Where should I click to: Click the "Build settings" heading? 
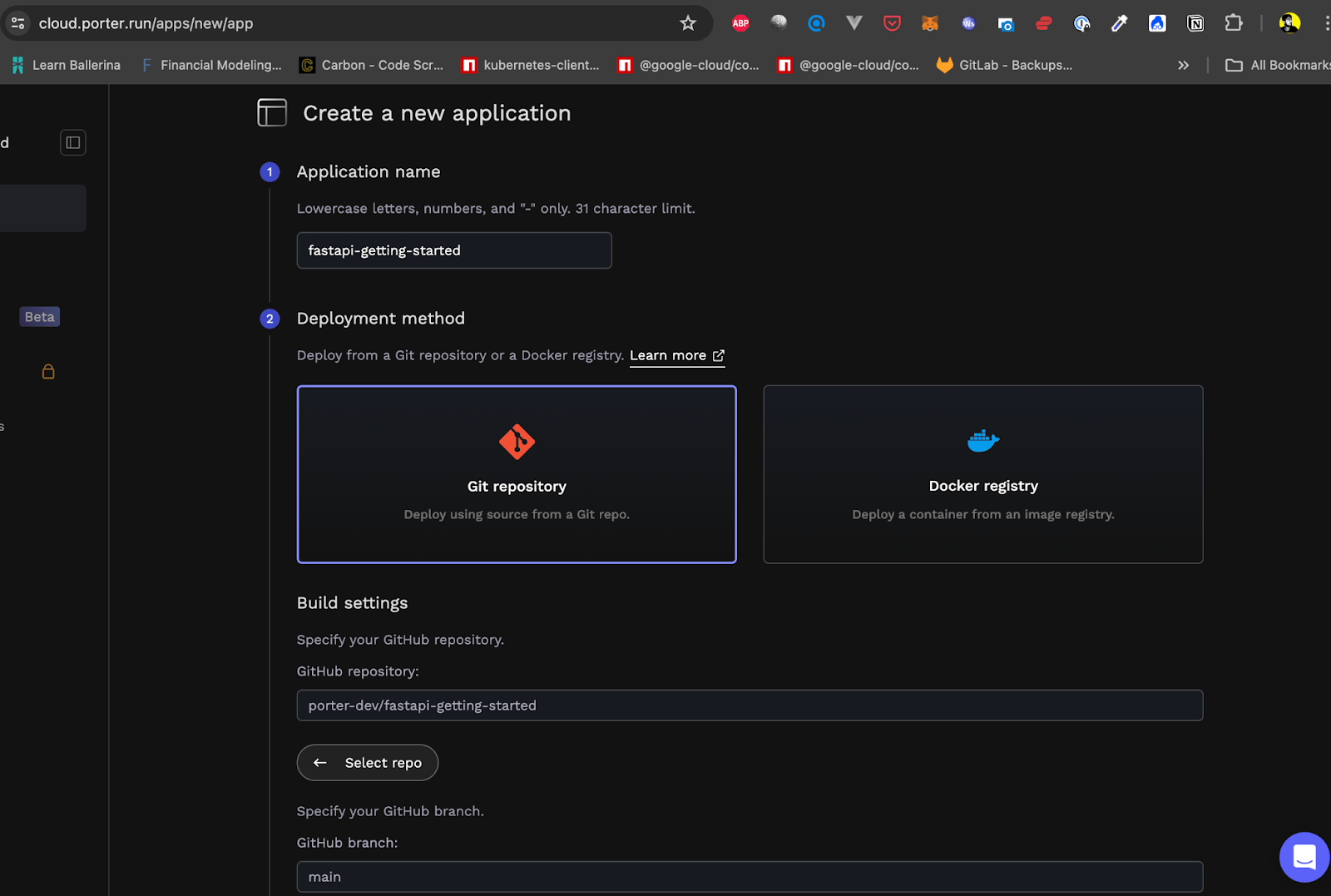353,603
